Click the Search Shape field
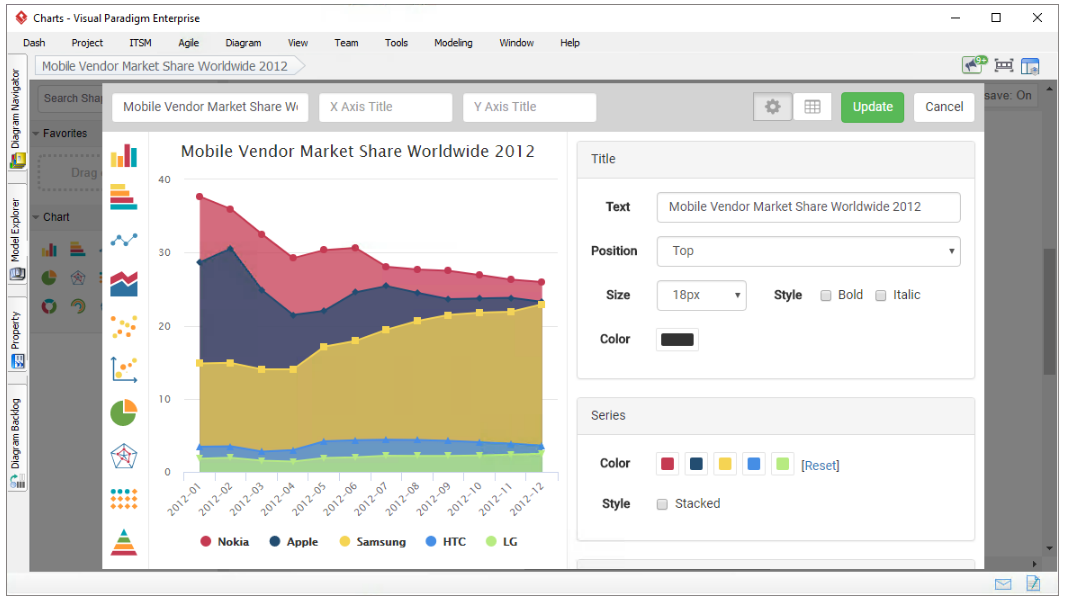Viewport: 1066px width, 605px height. (70, 99)
